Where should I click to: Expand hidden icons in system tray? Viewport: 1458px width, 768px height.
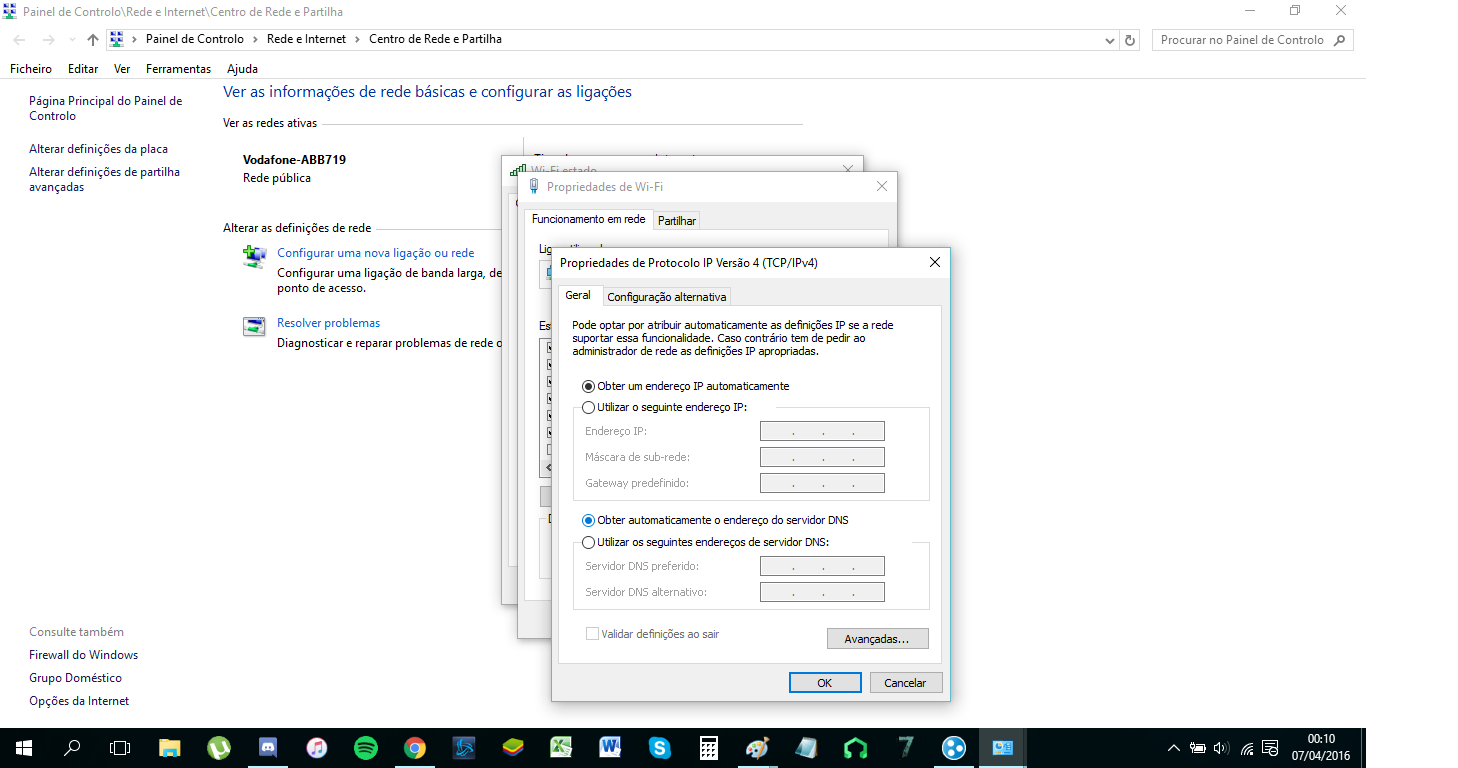pos(1173,747)
